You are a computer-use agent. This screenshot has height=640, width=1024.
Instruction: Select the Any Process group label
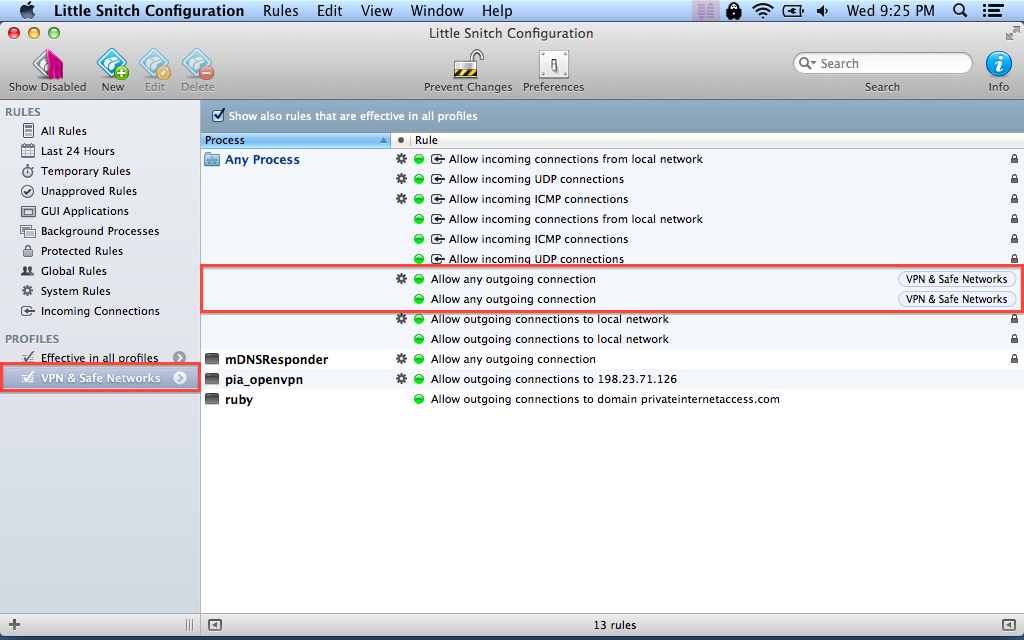pos(262,159)
